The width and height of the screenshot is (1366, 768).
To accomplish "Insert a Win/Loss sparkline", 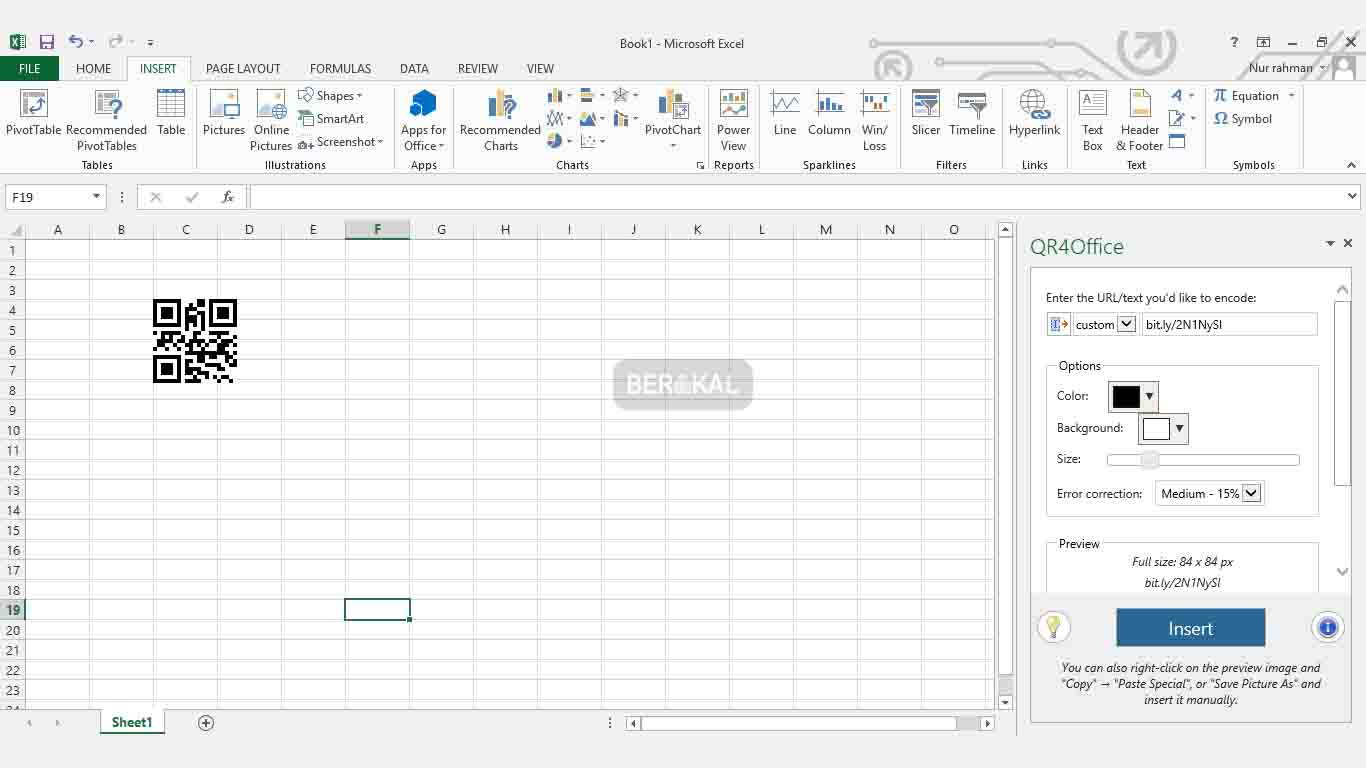I will (x=875, y=121).
